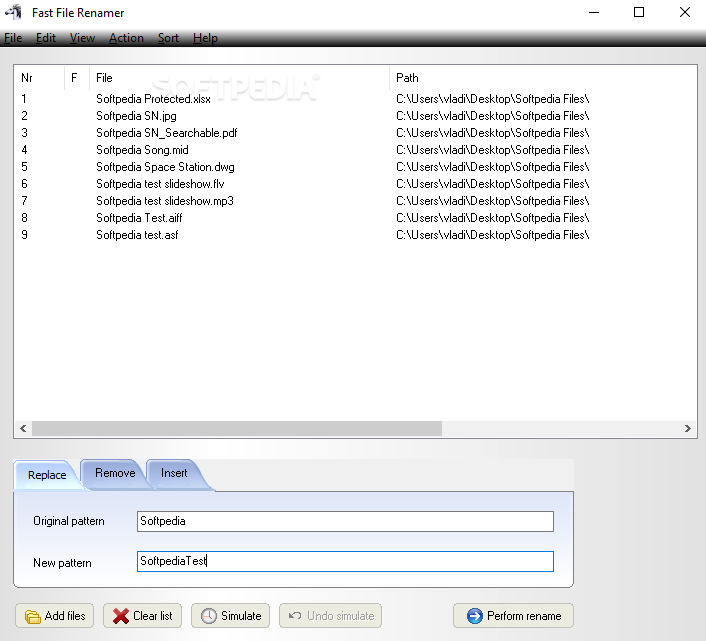
Task: Click the F column header
Action: pos(77,78)
